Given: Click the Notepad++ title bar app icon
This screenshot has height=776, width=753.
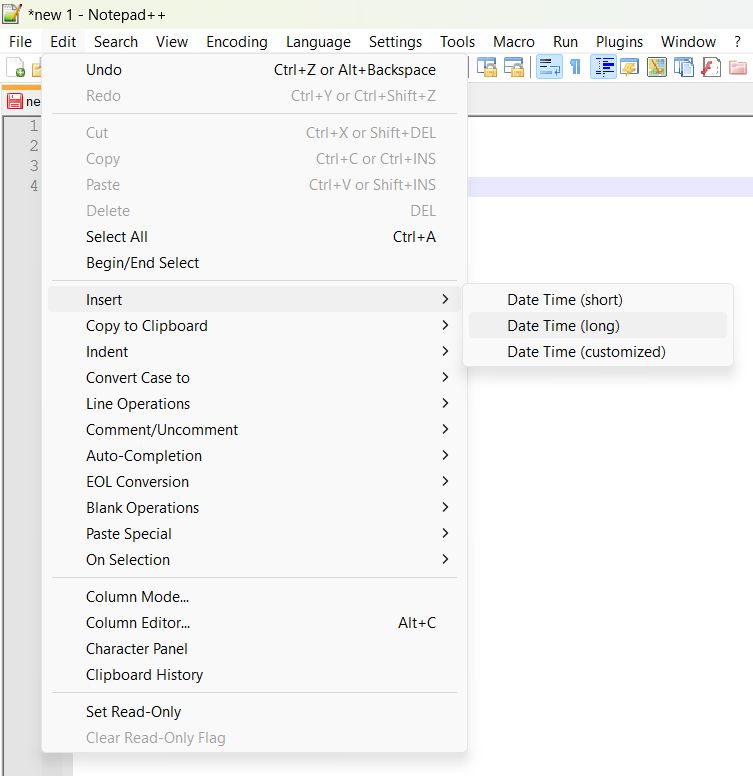Looking at the screenshot, I should (11, 14).
